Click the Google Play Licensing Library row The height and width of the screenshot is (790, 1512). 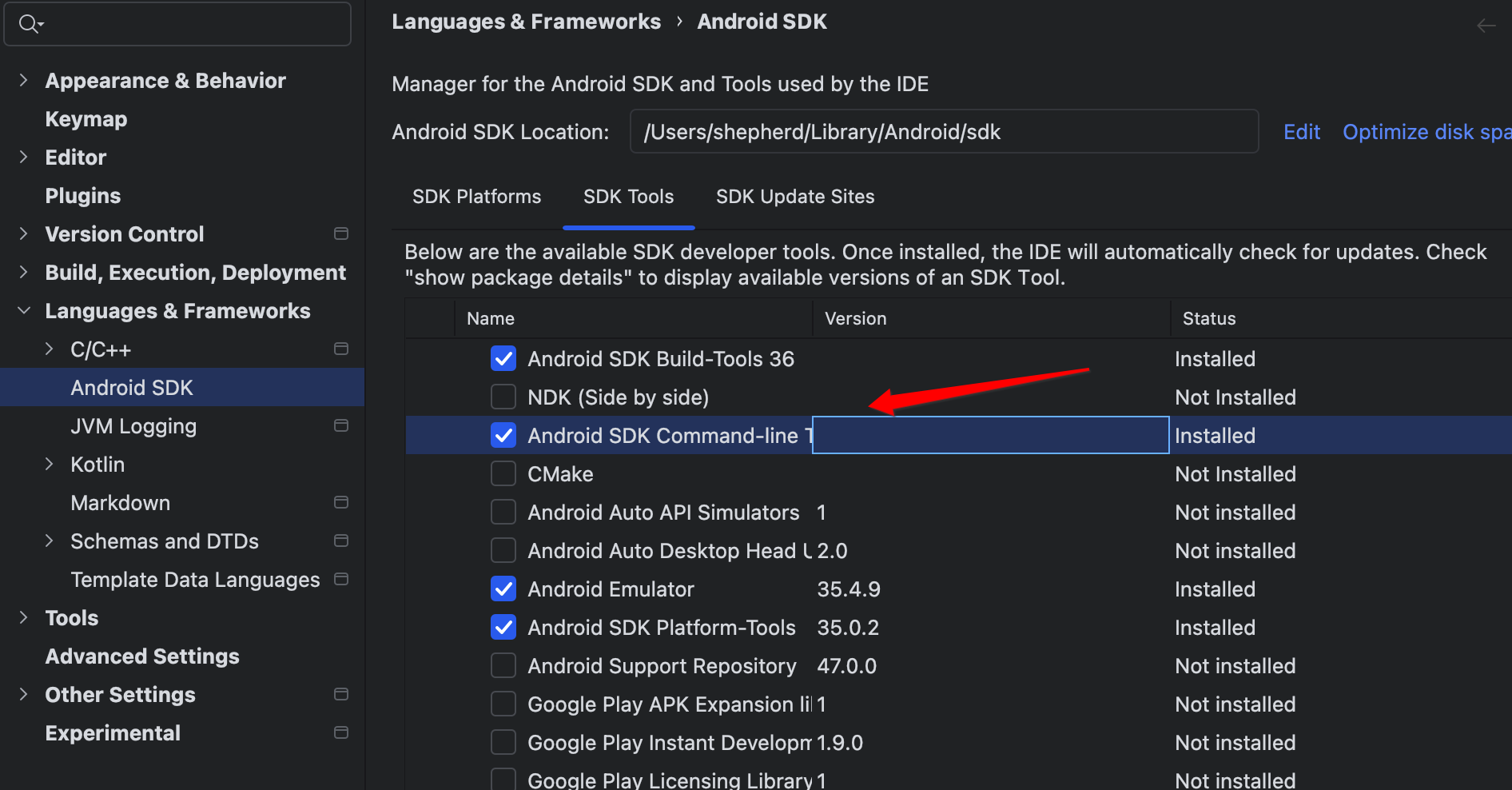tap(958, 779)
